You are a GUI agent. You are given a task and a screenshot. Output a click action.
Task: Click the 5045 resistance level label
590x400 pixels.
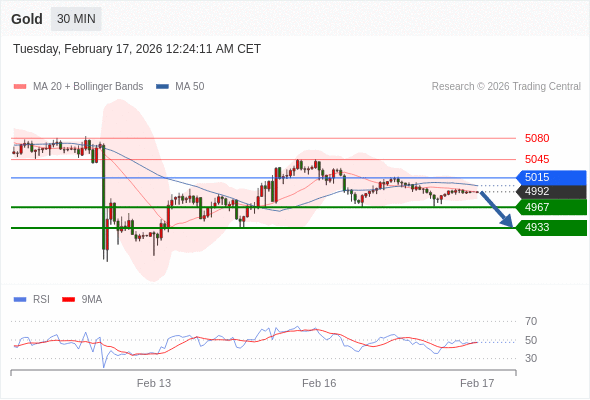click(537, 159)
